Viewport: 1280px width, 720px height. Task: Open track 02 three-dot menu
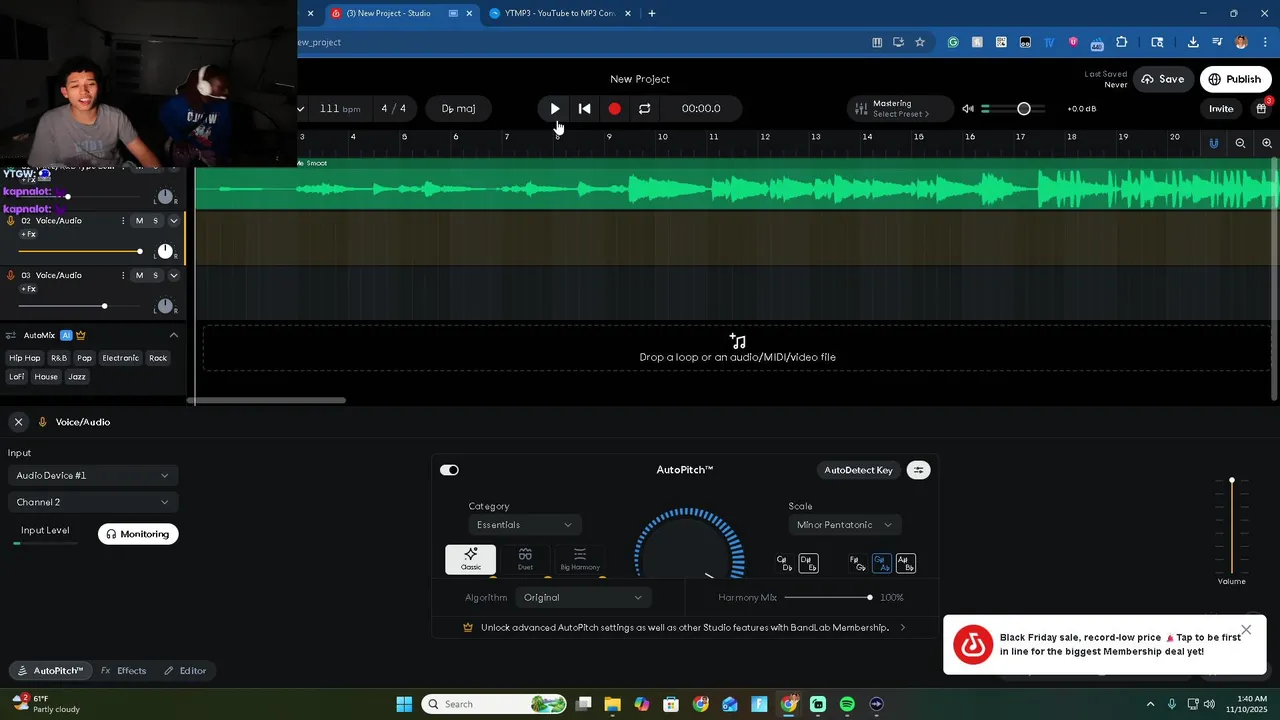[123, 221]
